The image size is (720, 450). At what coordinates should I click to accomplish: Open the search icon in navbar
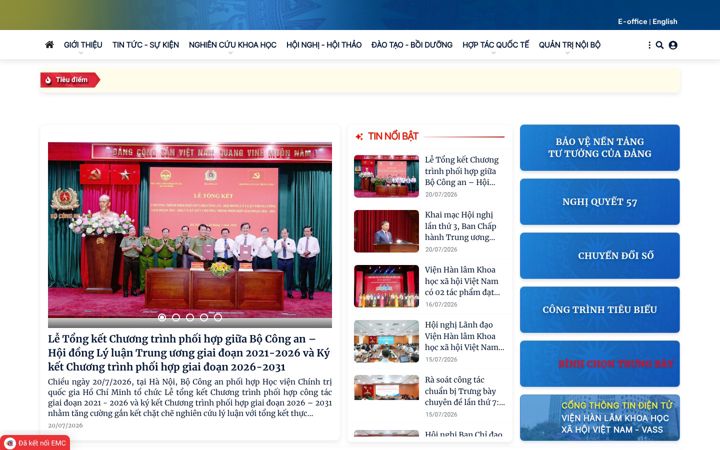tap(659, 45)
